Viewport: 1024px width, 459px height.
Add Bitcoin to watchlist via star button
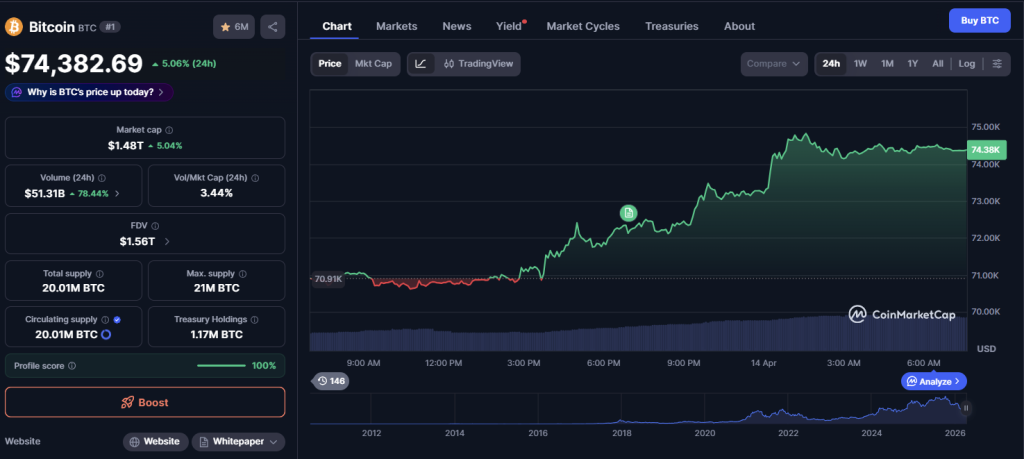[233, 27]
